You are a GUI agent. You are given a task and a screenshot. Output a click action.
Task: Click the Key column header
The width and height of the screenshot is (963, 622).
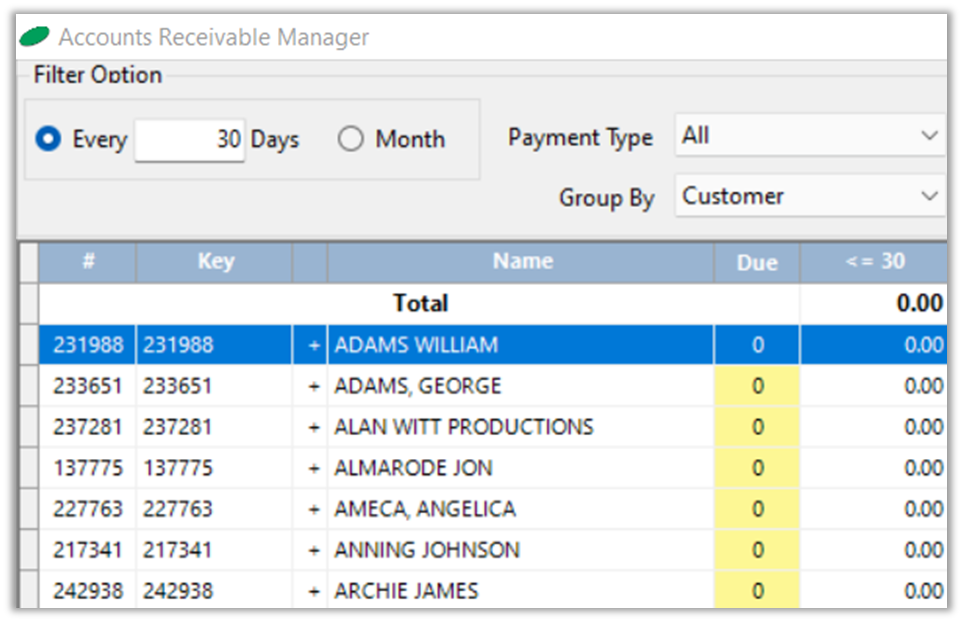(215, 261)
